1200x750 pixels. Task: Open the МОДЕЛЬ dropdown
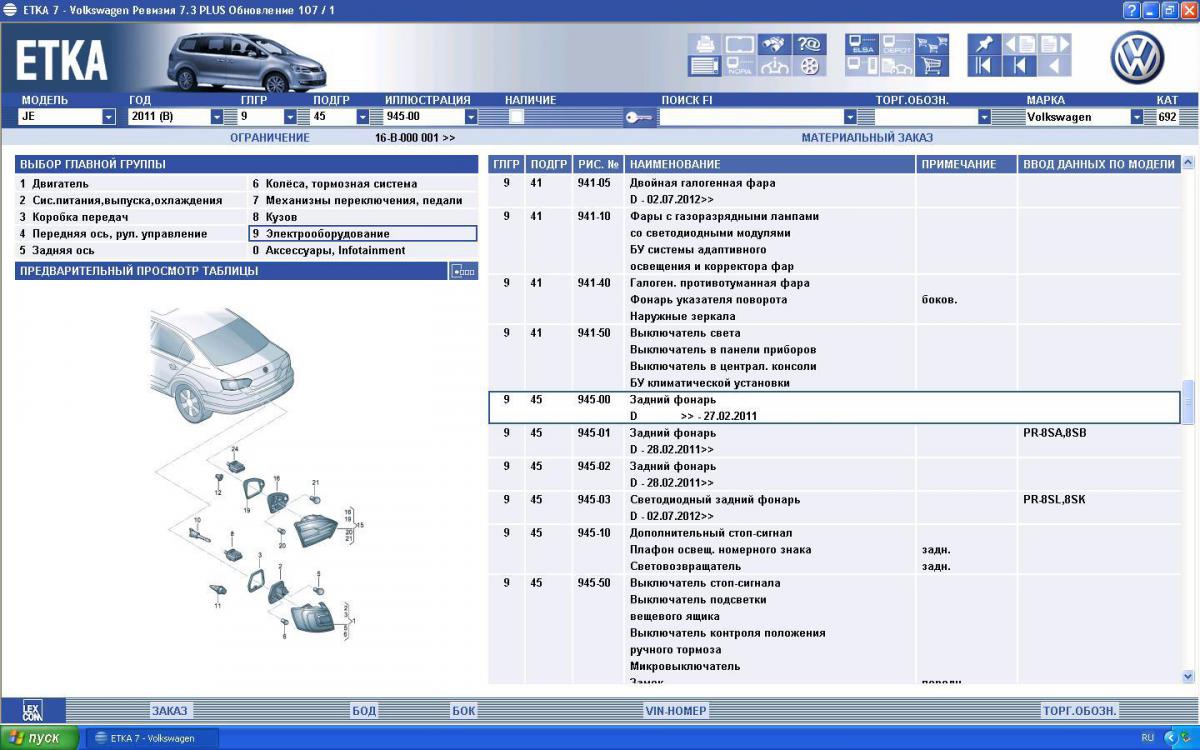tap(109, 117)
